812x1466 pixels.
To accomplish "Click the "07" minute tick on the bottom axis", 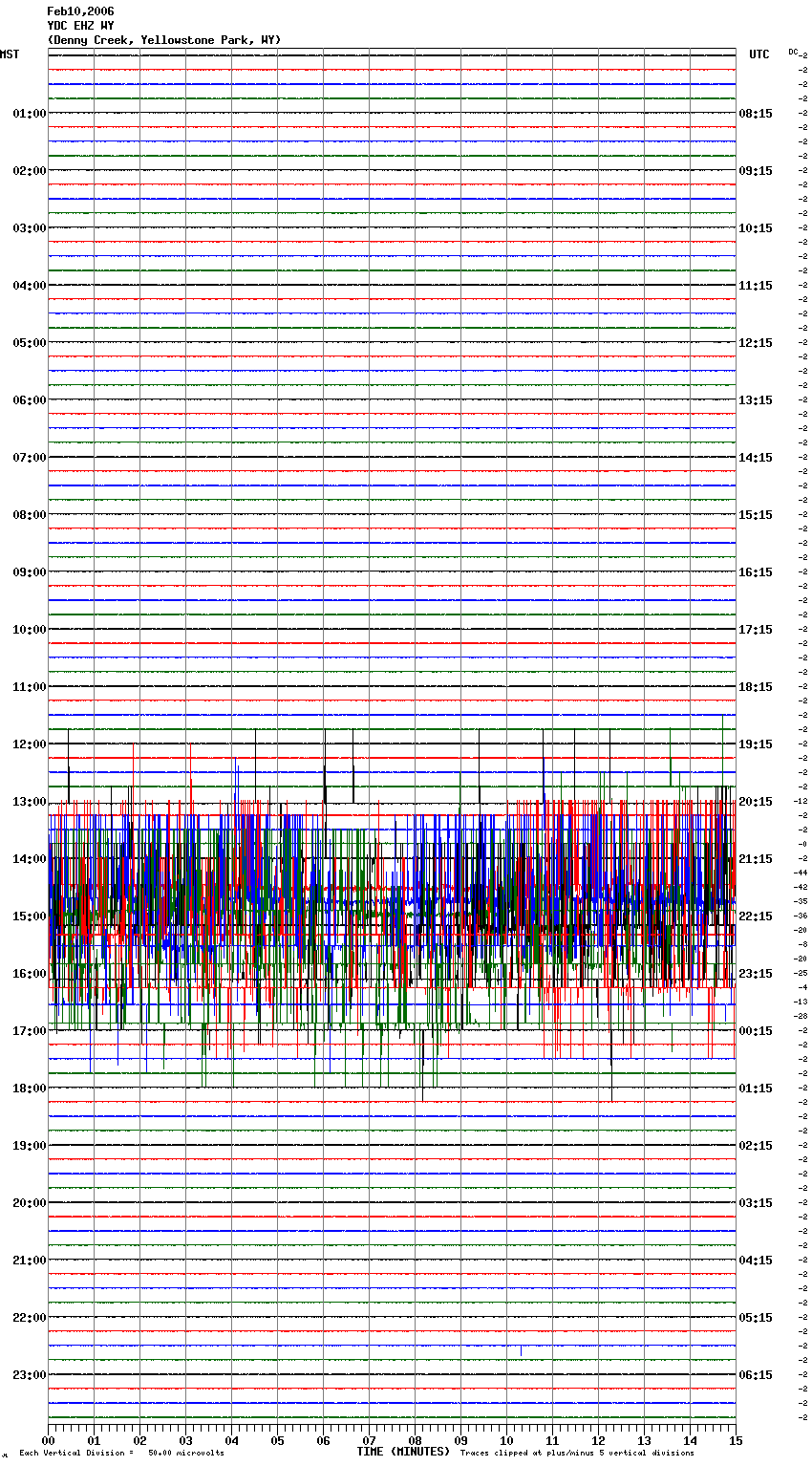I will 370,1440.
